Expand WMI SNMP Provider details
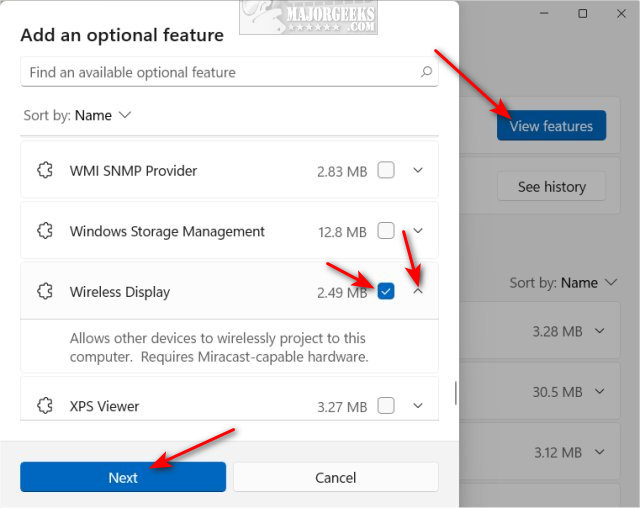The height and width of the screenshot is (508, 640). click(418, 171)
